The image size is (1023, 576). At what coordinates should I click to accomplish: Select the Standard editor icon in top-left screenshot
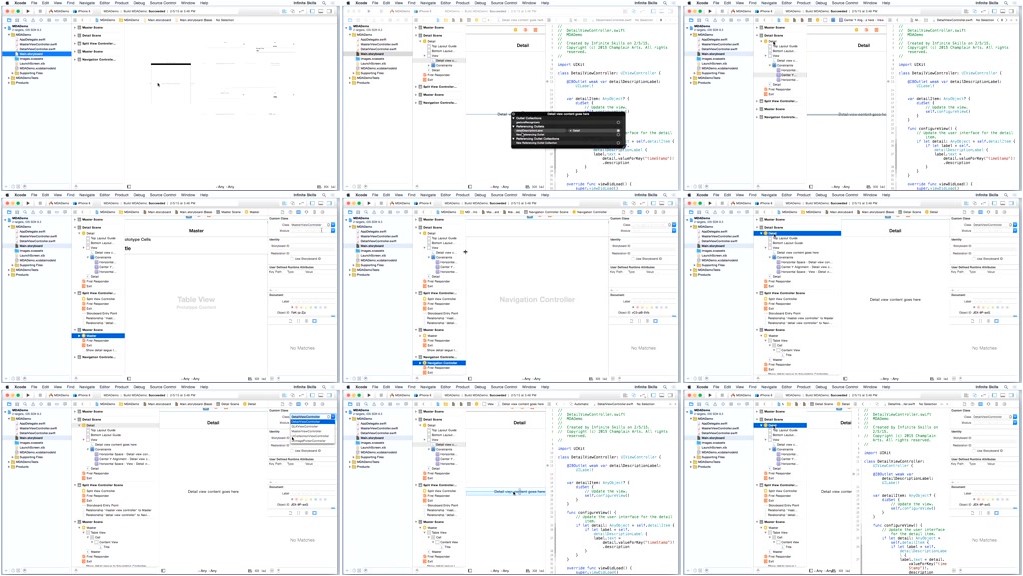point(284,11)
